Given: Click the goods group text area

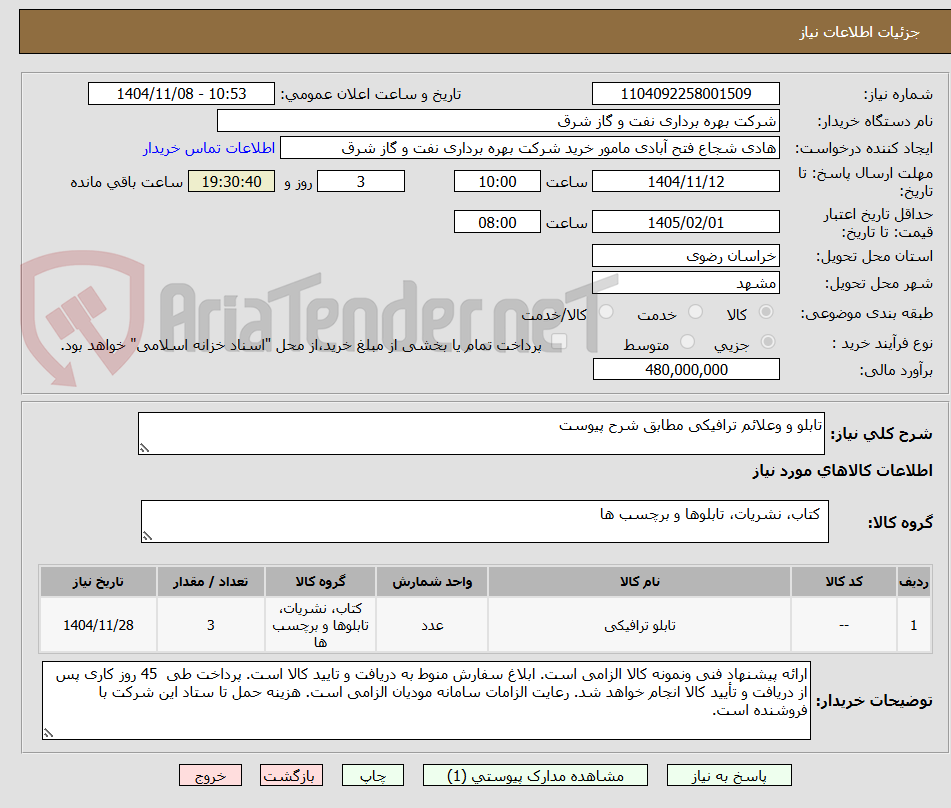Looking at the screenshot, I should [x=485, y=522].
